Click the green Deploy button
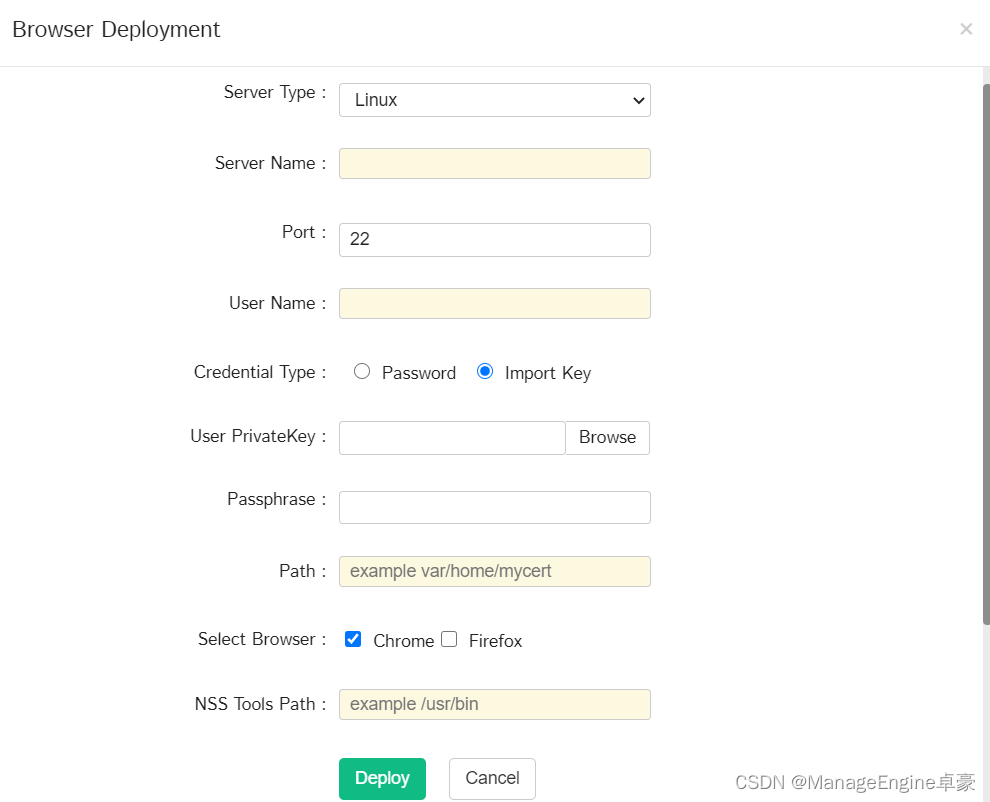The height and width of the screenshot is (802, 990). pos(382,779)
